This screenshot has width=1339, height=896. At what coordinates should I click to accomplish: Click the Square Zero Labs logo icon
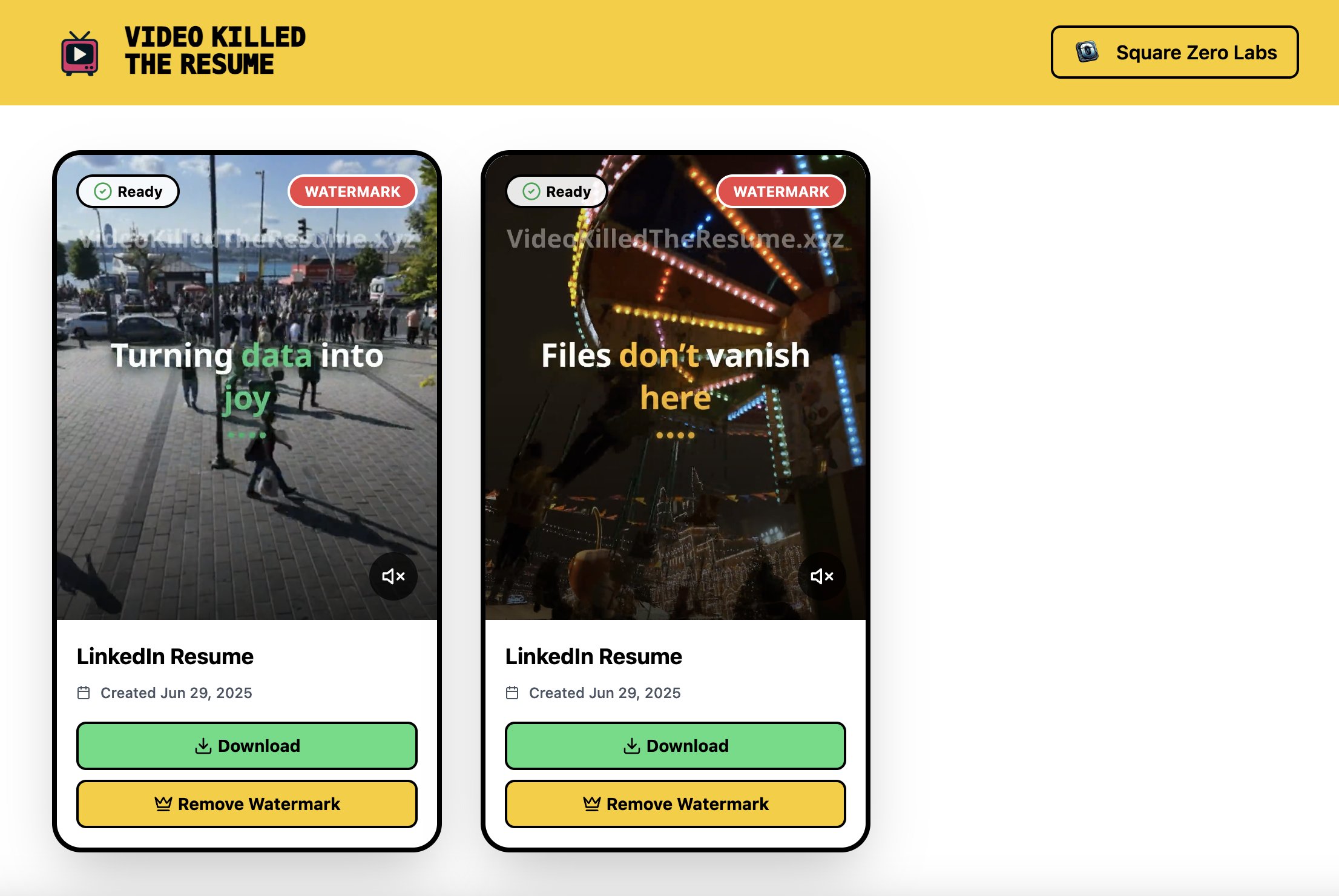(1087, 52)
